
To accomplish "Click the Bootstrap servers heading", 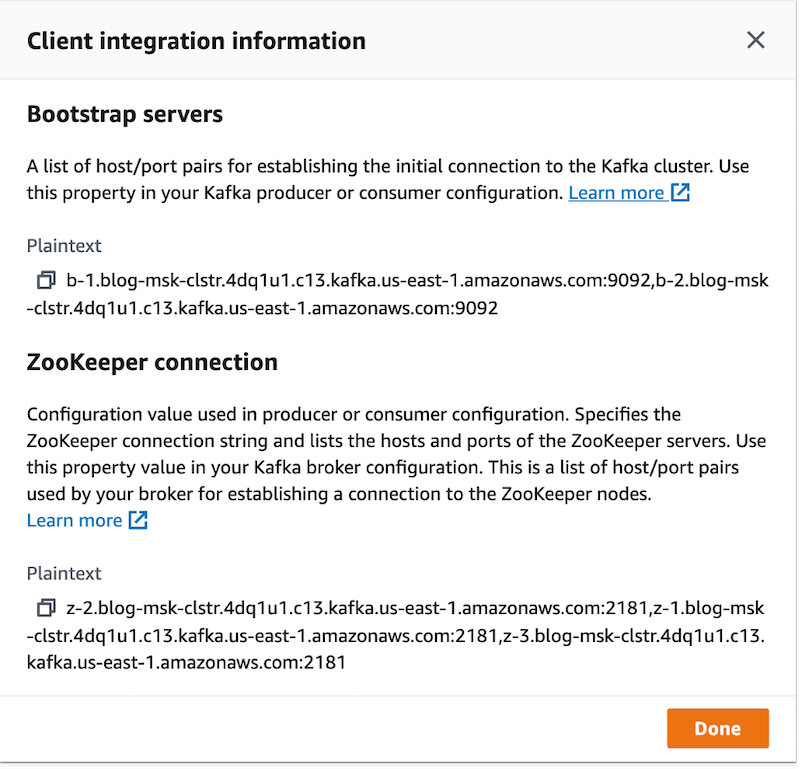I will point(125,114).
